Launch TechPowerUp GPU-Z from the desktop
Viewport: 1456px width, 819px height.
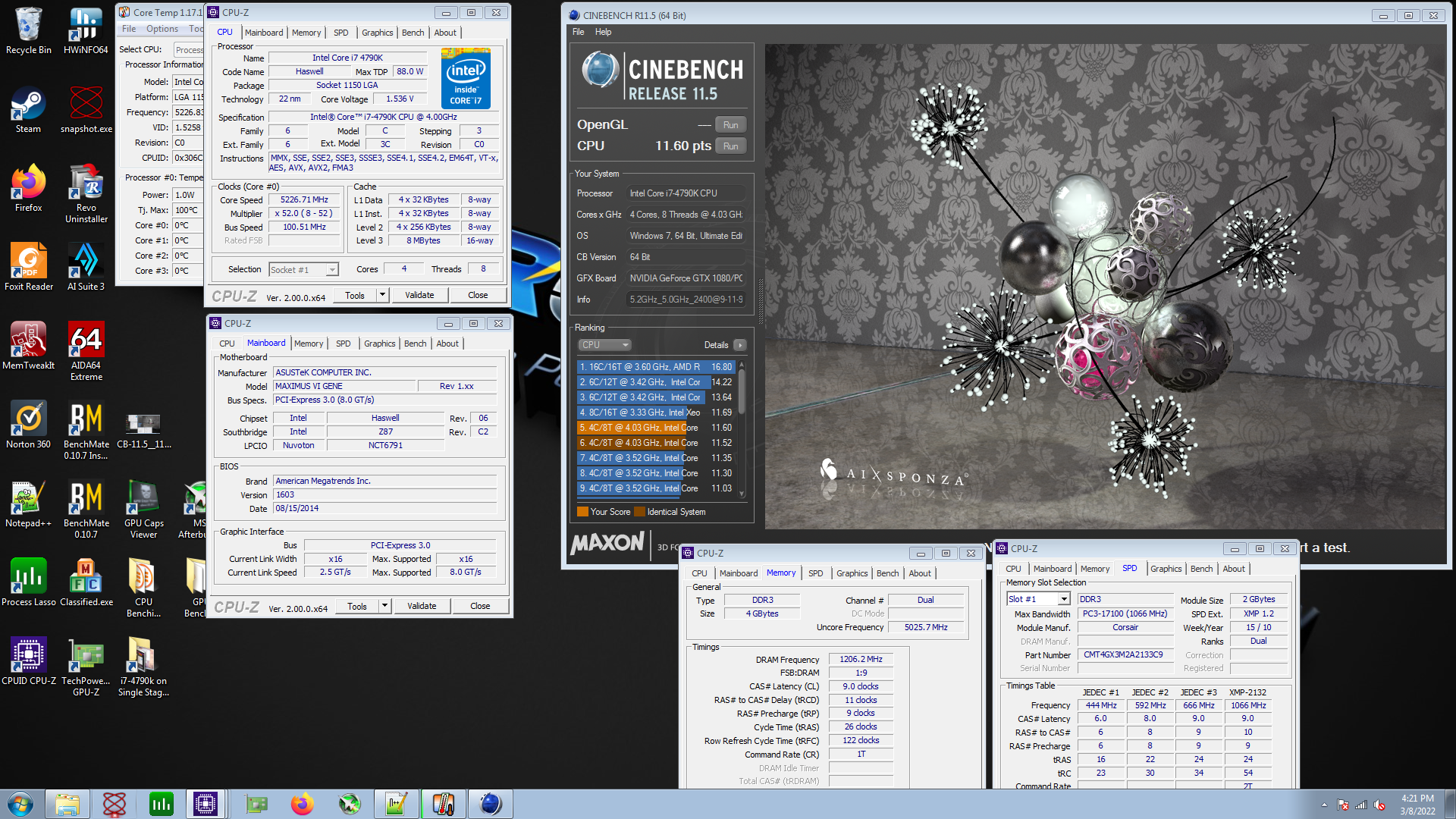[86, 667]
